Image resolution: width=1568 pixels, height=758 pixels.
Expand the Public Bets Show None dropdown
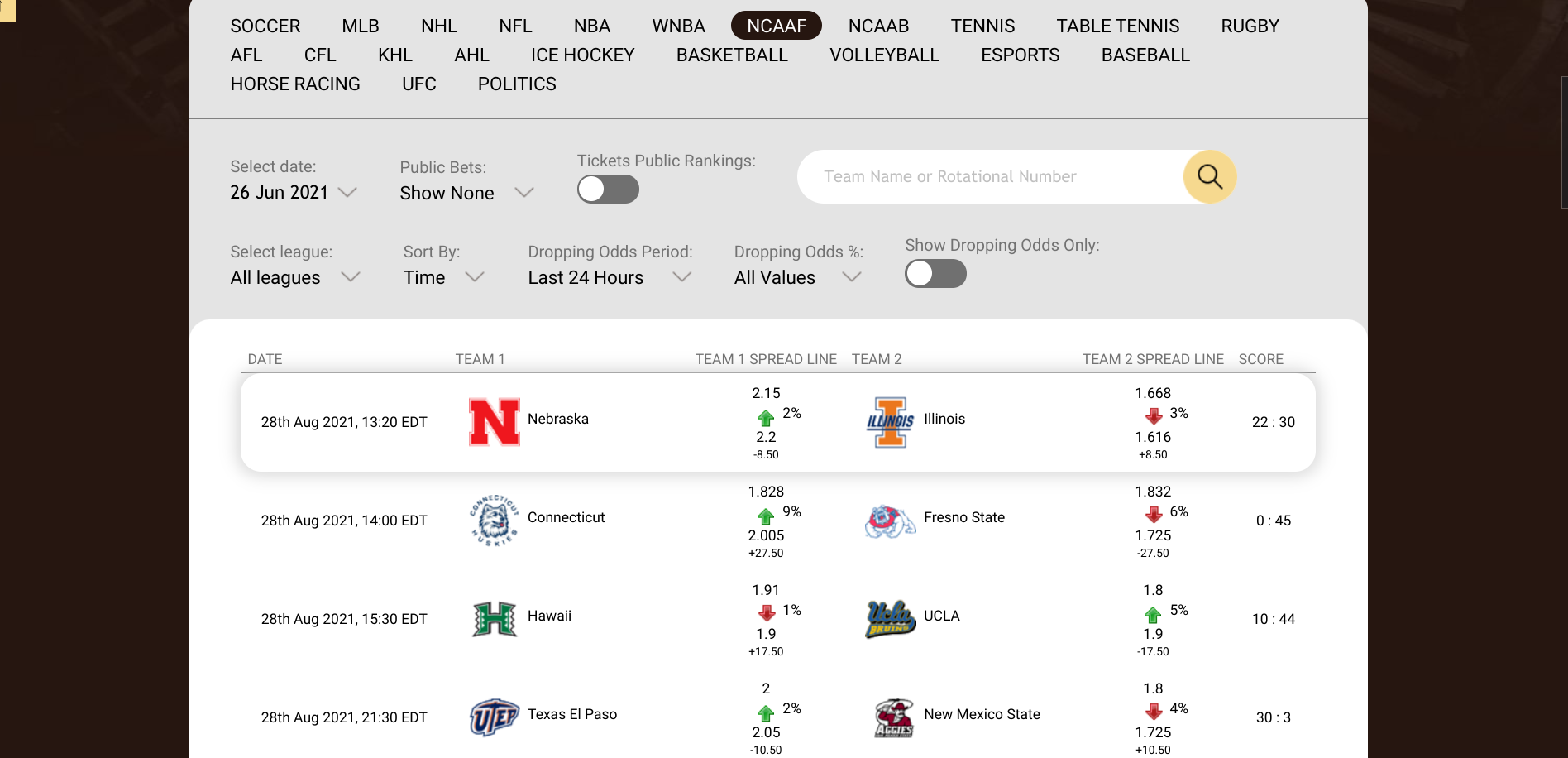coord(466,193)
